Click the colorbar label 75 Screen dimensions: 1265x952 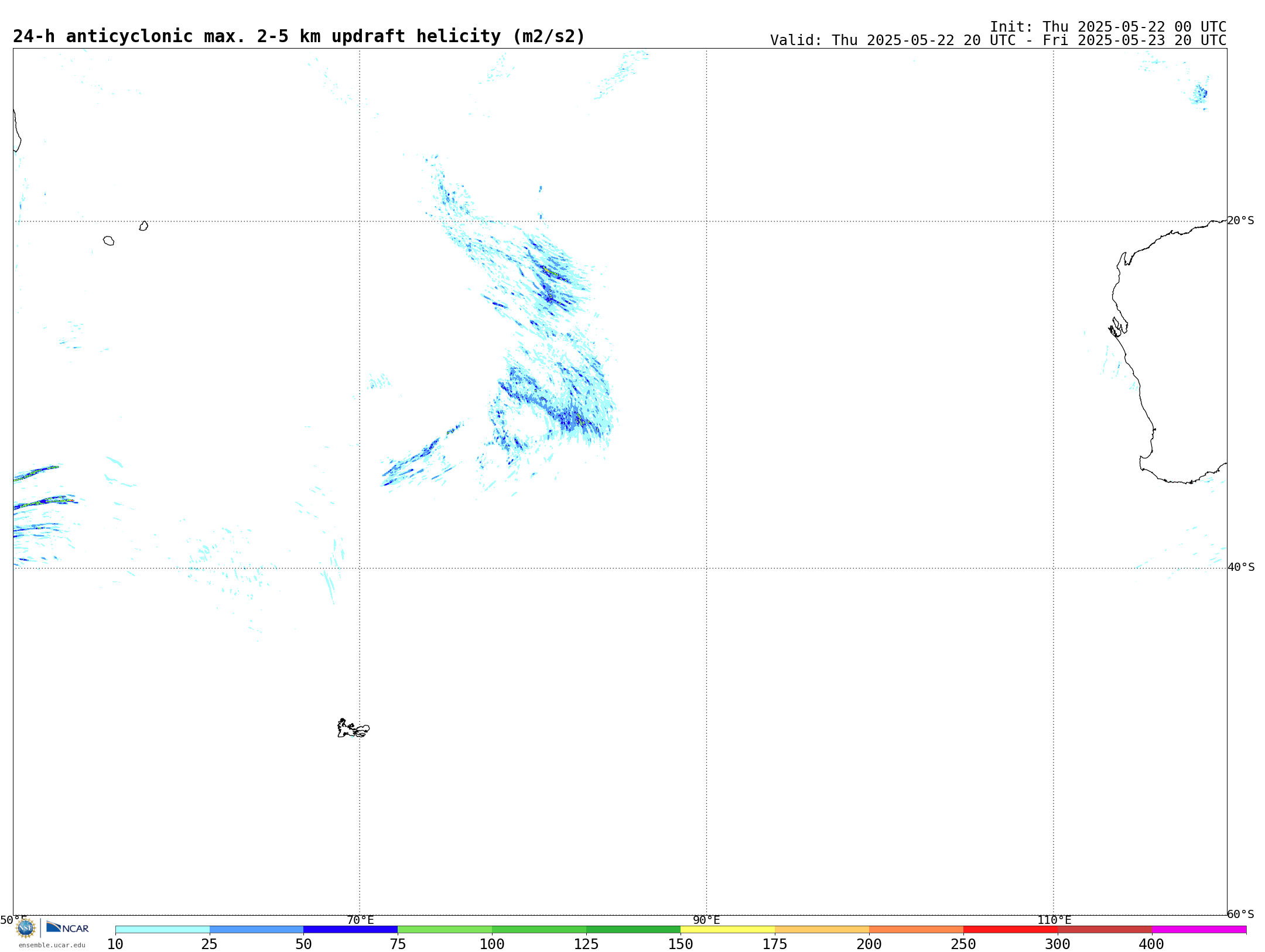click(398, 944)
